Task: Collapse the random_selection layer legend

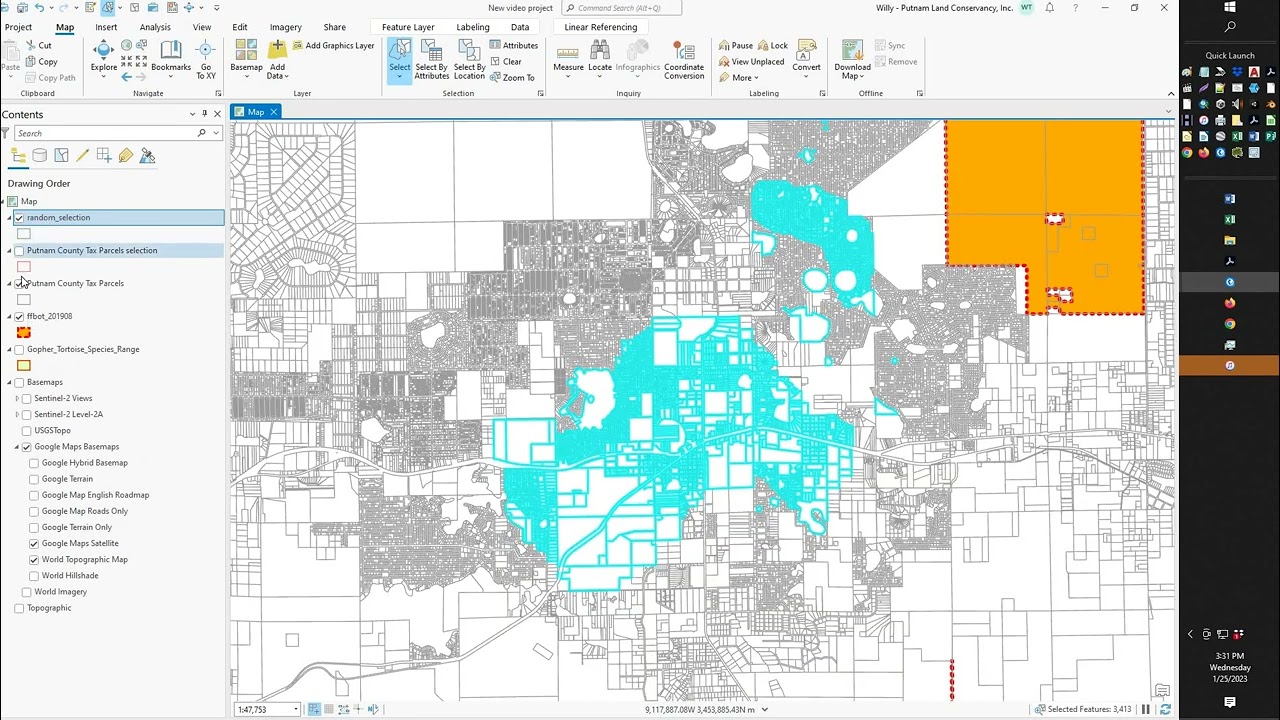Action: 9,218
